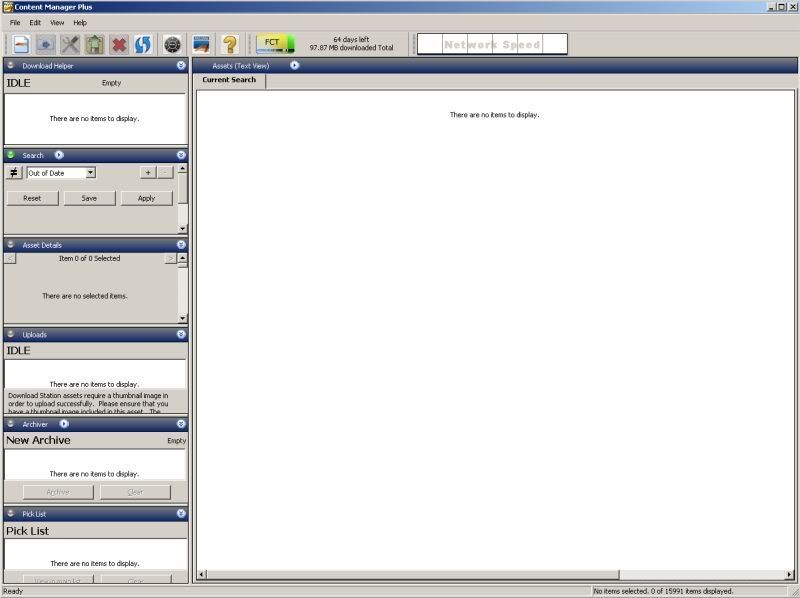This screenshot has height=598, width=800.
Task: Open the Edit menu
Action: pos(35,22)
